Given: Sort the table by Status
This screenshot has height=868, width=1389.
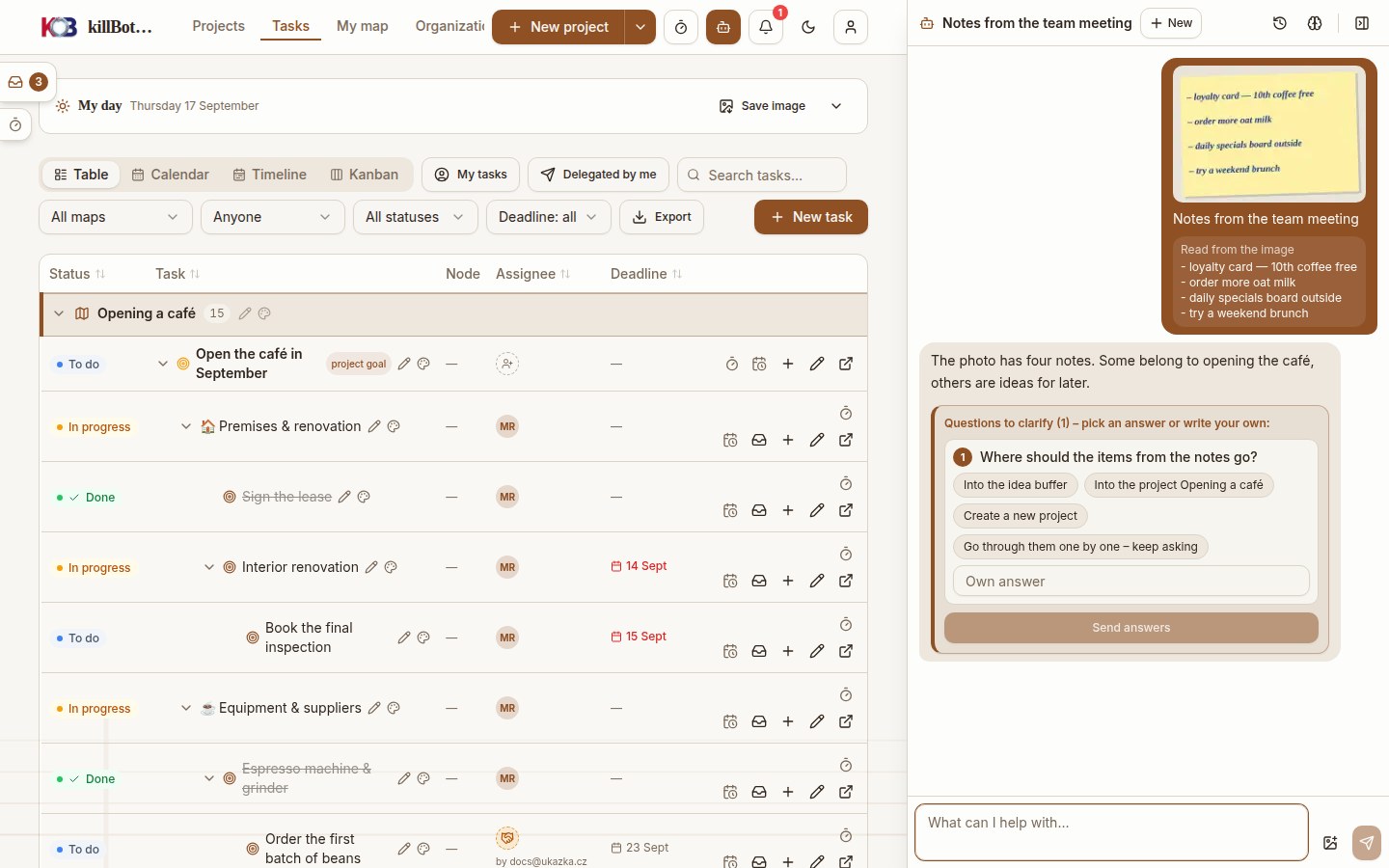Looking at the screenshot, I should [x=77, y=274].
